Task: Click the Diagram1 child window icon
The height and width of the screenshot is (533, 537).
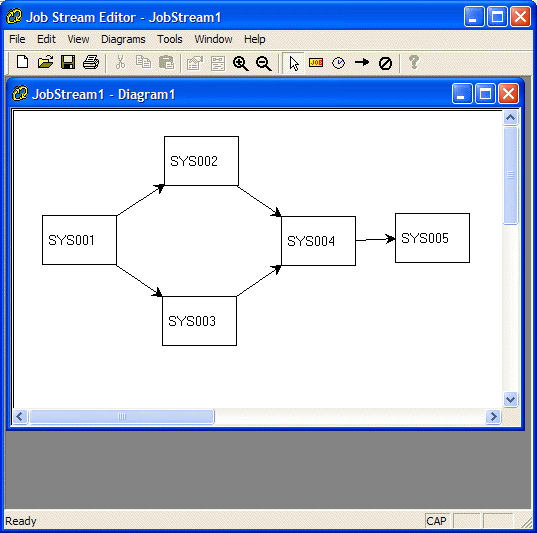Action: pos(20,94)
